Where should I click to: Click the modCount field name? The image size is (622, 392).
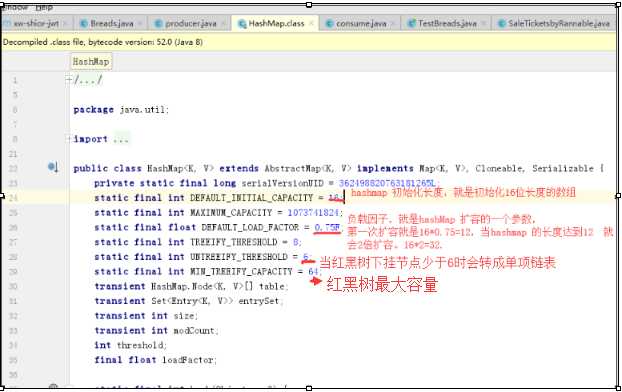pyautogui.click(x=194, y=331)
